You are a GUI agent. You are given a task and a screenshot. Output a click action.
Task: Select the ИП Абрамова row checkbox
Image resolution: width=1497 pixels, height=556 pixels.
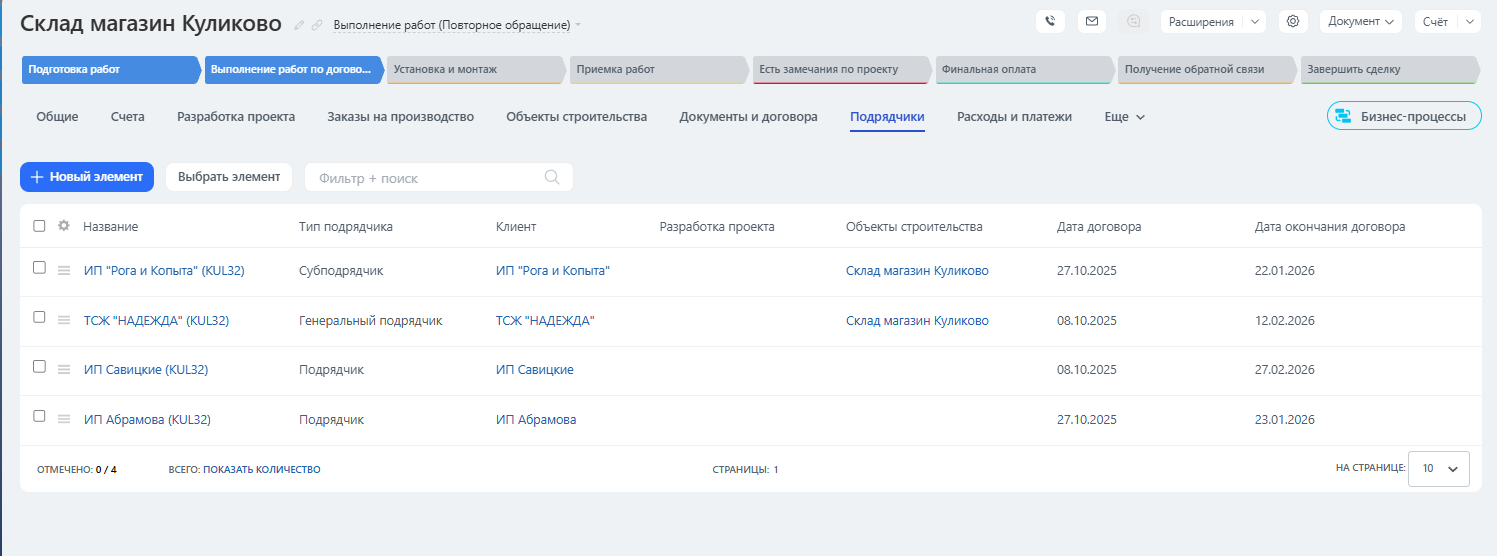point(39,416)
